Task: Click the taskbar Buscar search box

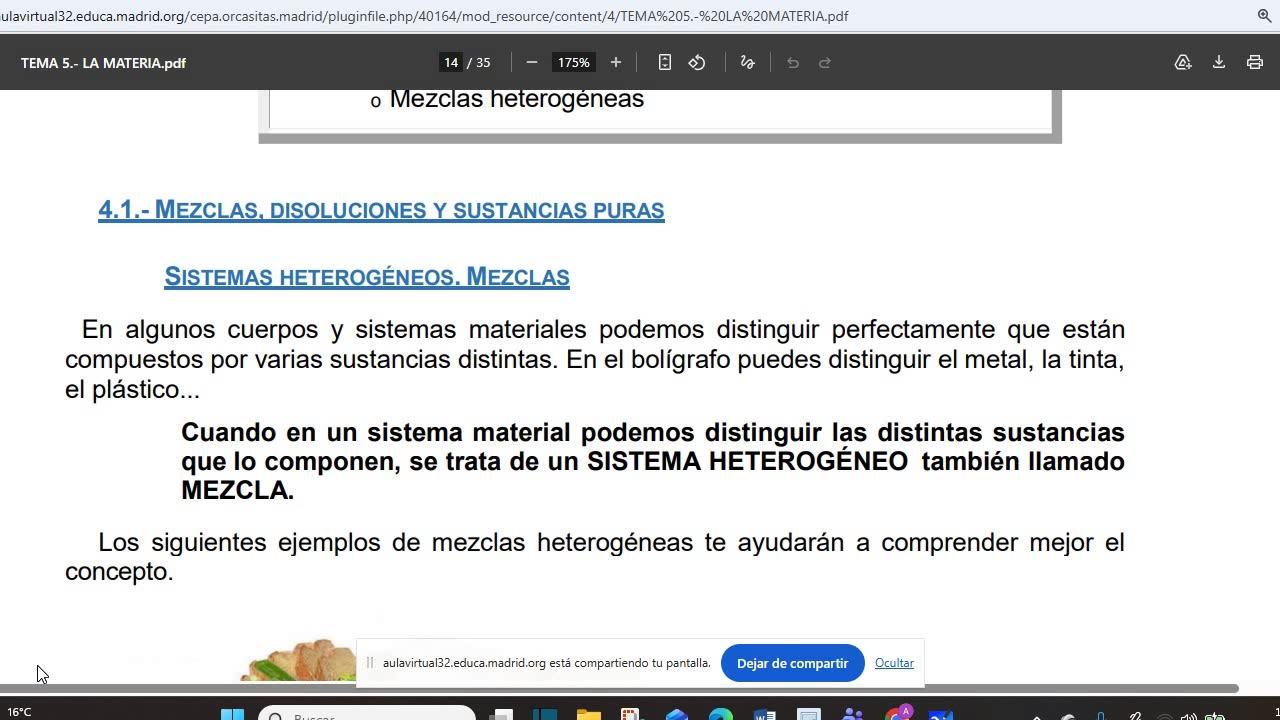Action: pos(367,714)
